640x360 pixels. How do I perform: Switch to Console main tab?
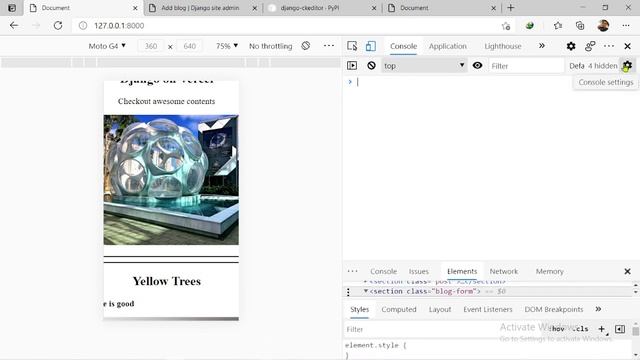point(403,46)
